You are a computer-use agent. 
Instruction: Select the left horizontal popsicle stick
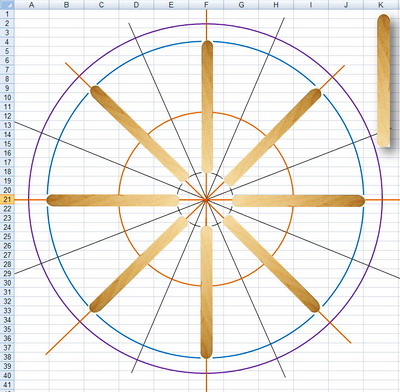pos(113,200)
